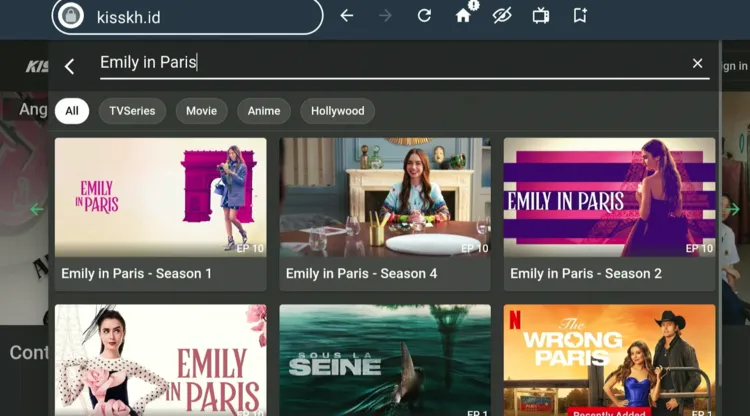Open the Sous la Seine poster

pos(385,360)
